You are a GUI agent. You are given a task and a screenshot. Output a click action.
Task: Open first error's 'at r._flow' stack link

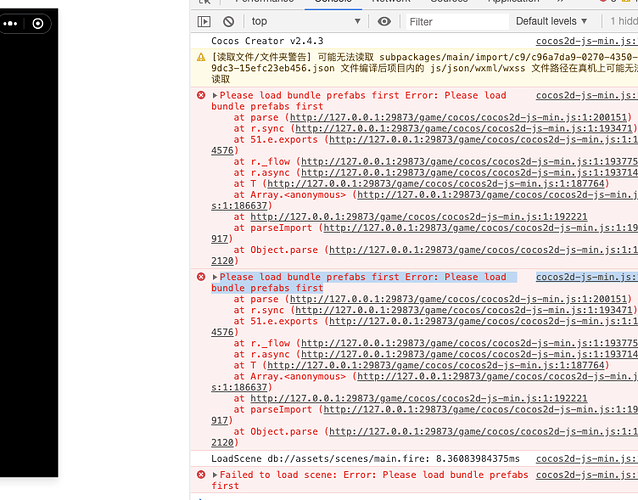(x=470, y=161)
